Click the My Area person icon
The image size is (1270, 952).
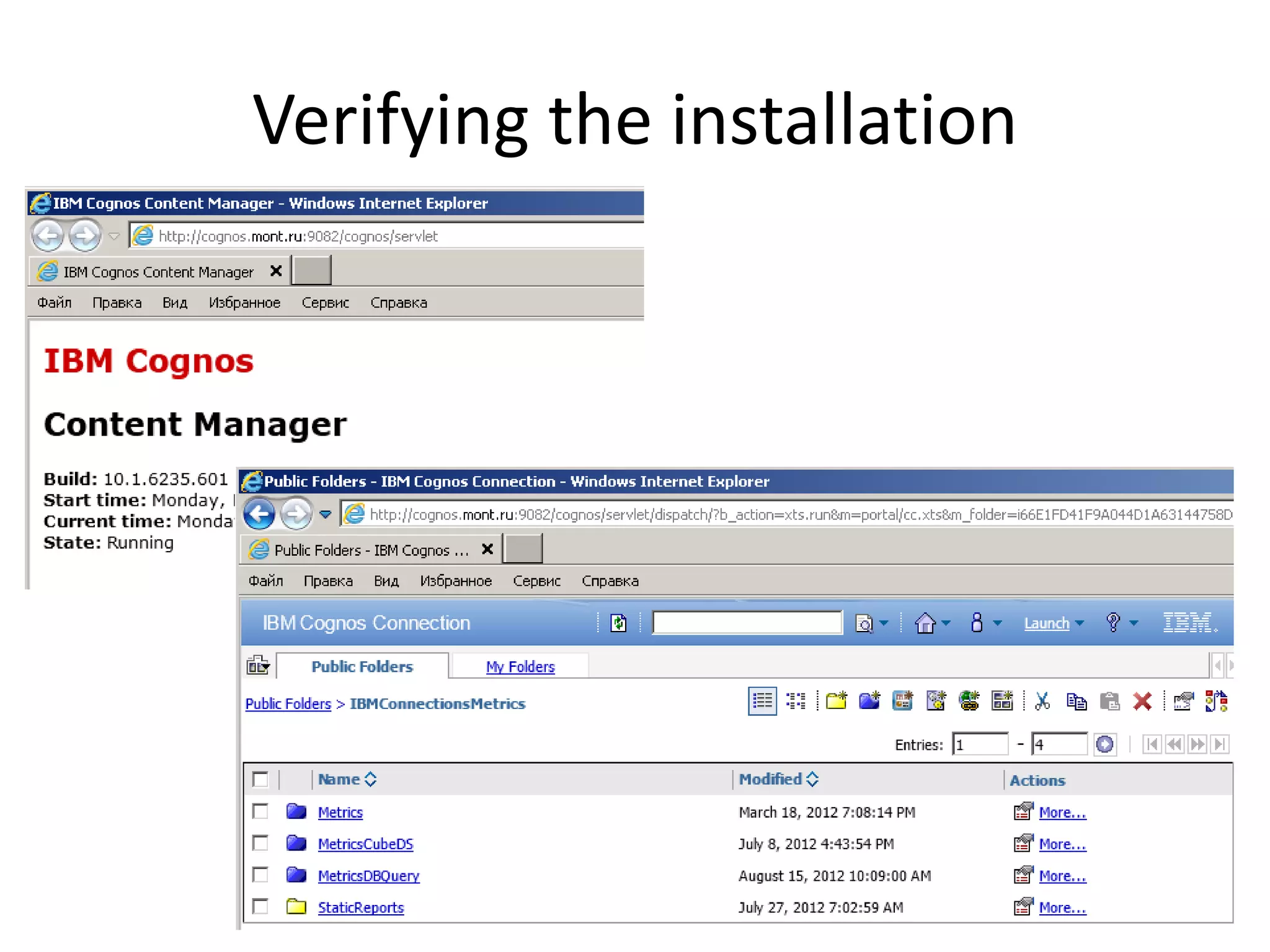pyautogui.click(x=977, y=622)
